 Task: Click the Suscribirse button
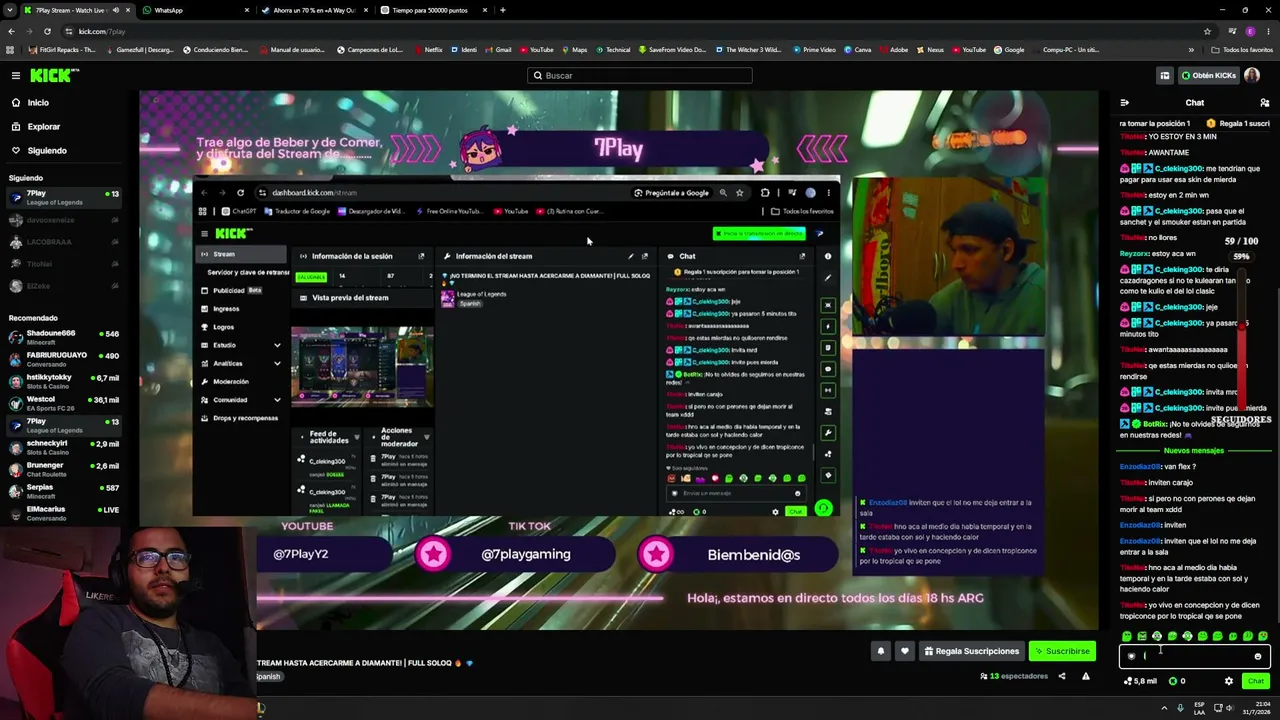[x=1062, y=651]
